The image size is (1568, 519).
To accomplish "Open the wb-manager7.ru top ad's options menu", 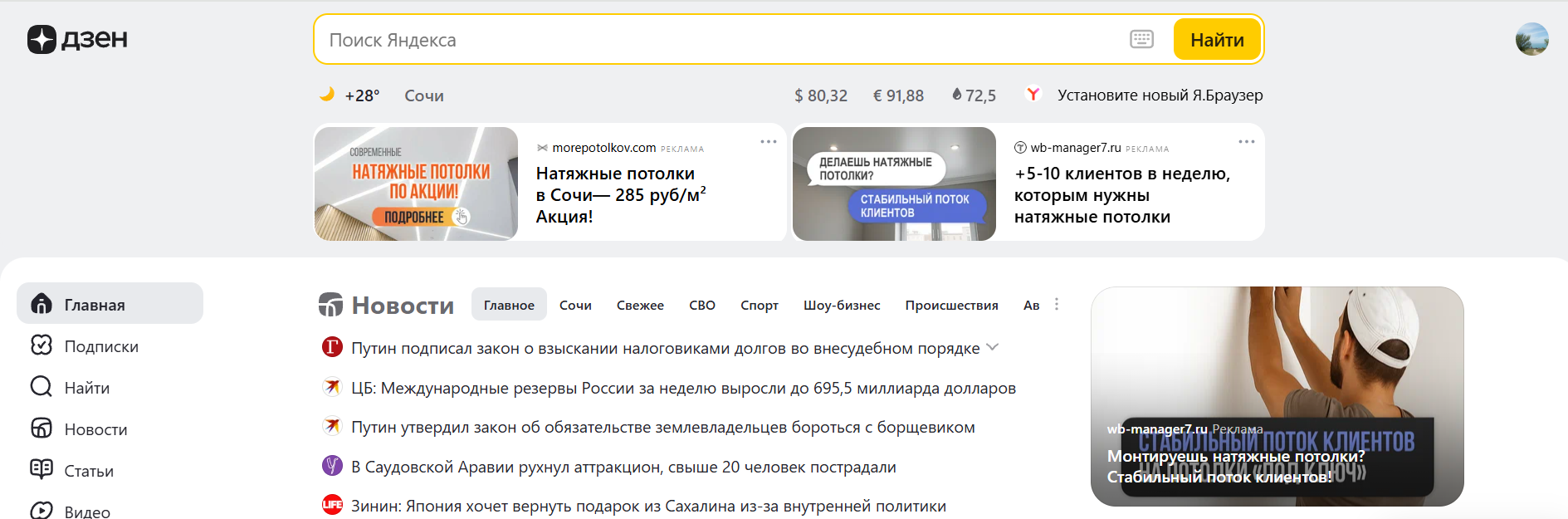I will pos(1246,142).
